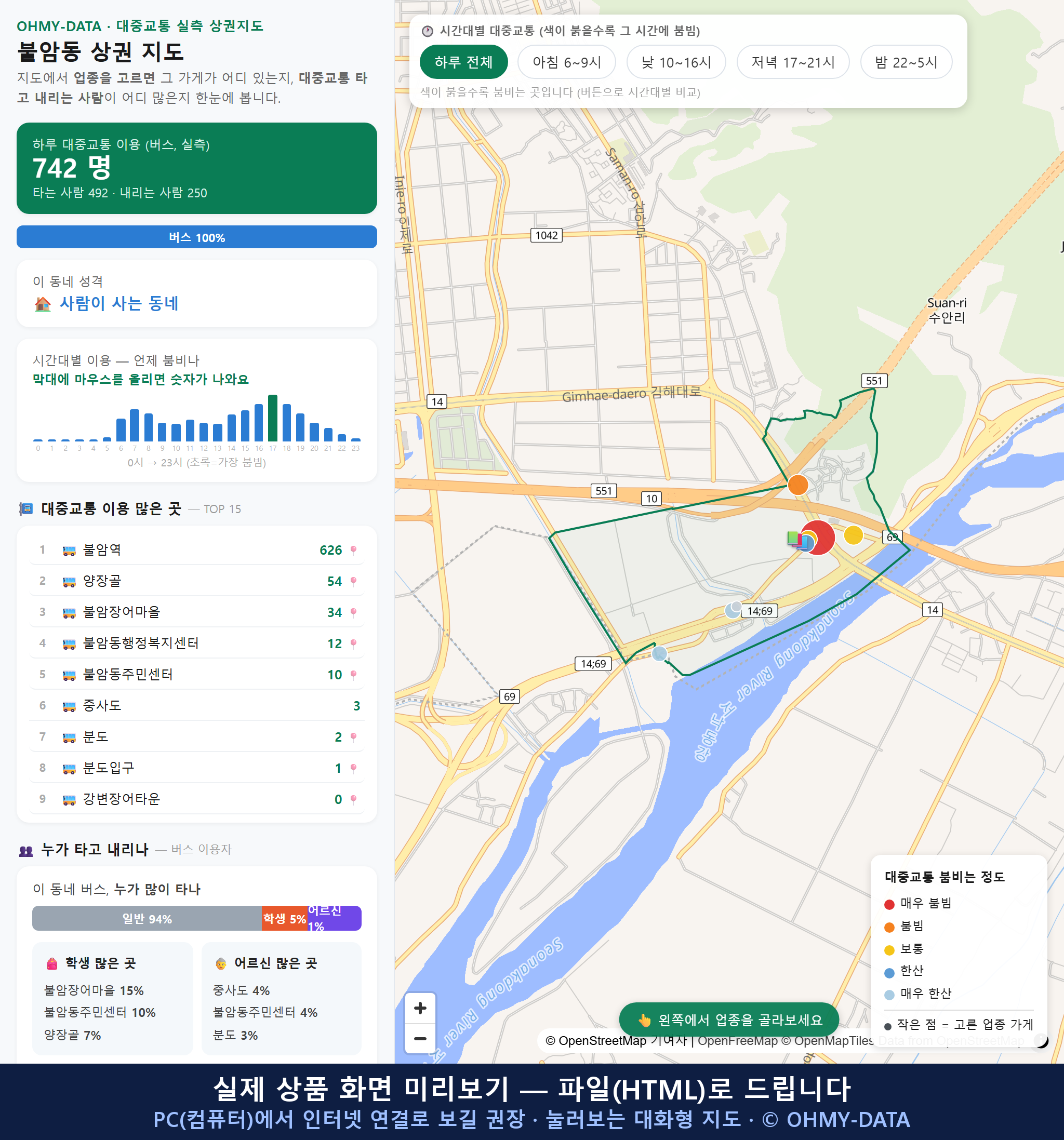Click the 불암장어마을 15% student entry
Viewport: 1064px width, 1140px height.
pos(94,990)
